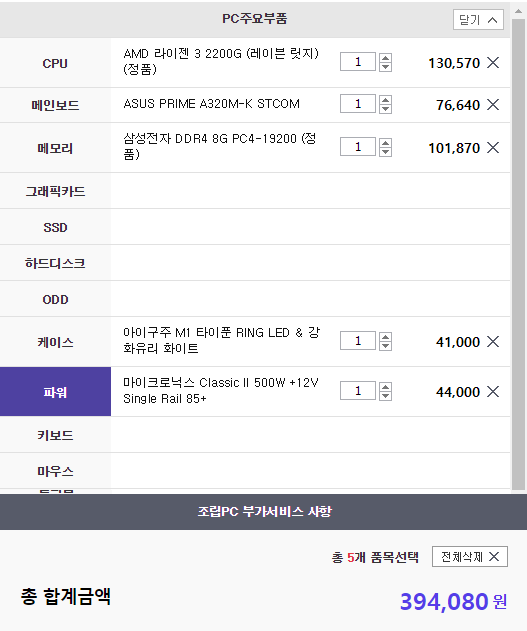The width and height of the screenshot is (527, 631).
Task: Decrease case quantity with down arrow
Action: pyautogui.click(x=385, y=346)
